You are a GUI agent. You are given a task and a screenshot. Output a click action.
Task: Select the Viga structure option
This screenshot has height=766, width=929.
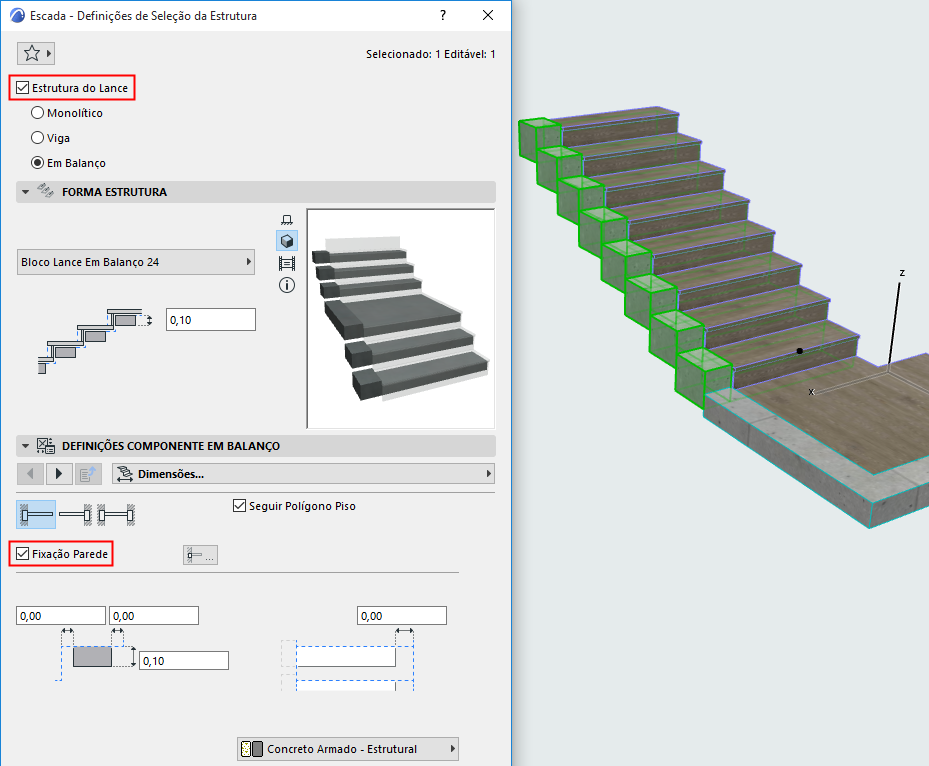pos(37,138)
